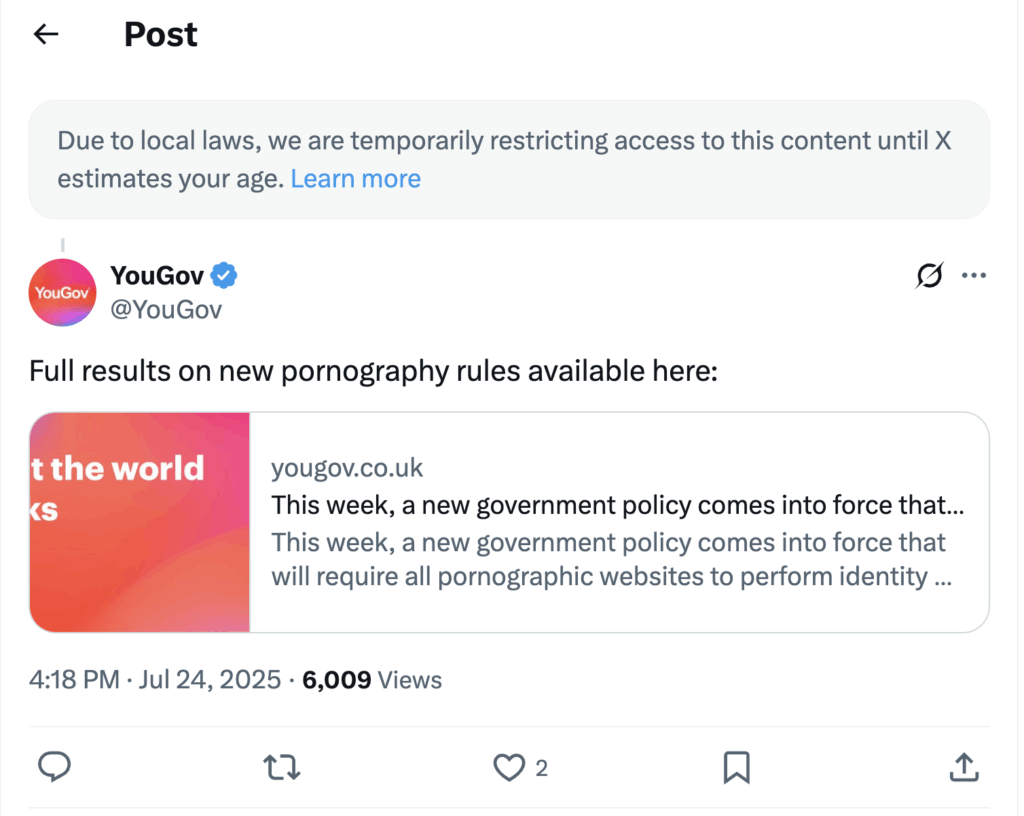The image size is (1024, 816).
Task: Click the YouGov profile avatar
Action: (x=62, y=292)
